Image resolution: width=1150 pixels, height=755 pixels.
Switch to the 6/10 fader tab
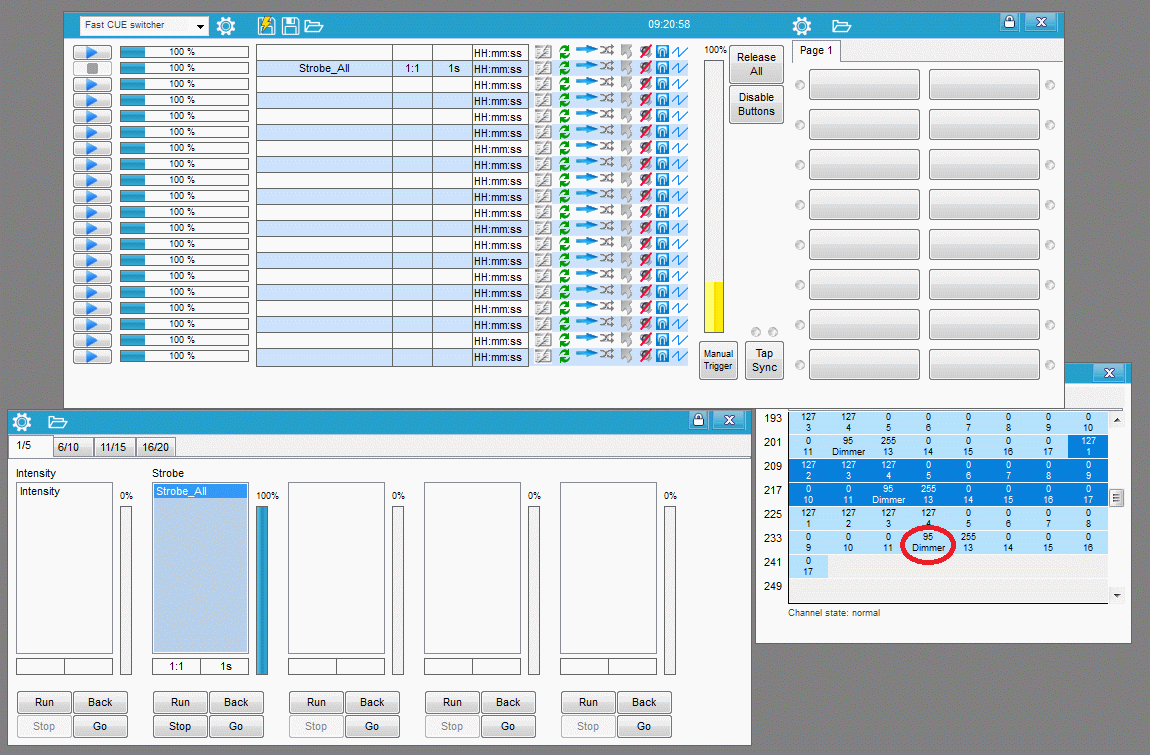pyautogui.click(x=70, y=447)
